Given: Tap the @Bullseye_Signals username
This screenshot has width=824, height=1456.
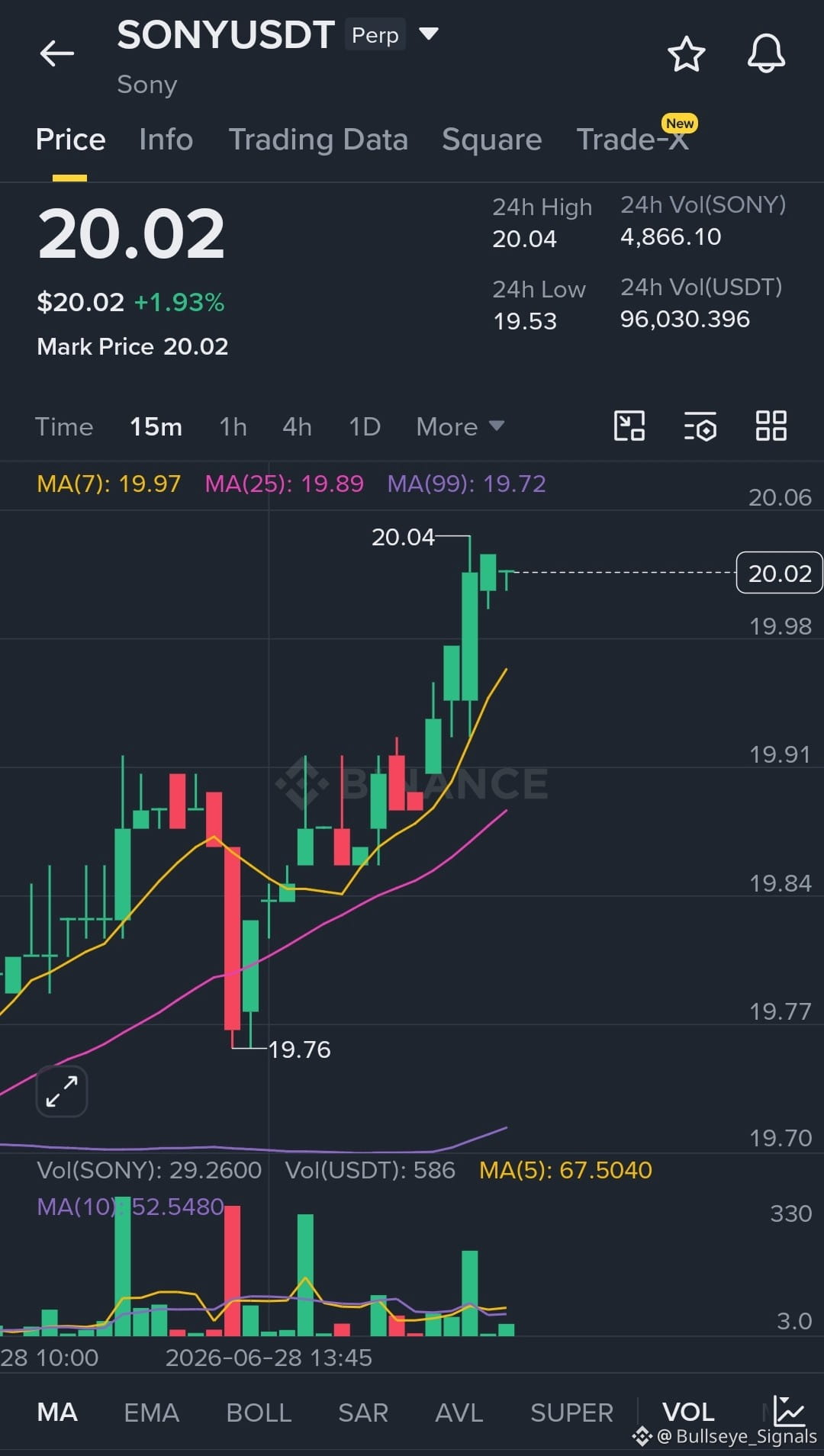Looking at the screenshot, I should 736,1437.
